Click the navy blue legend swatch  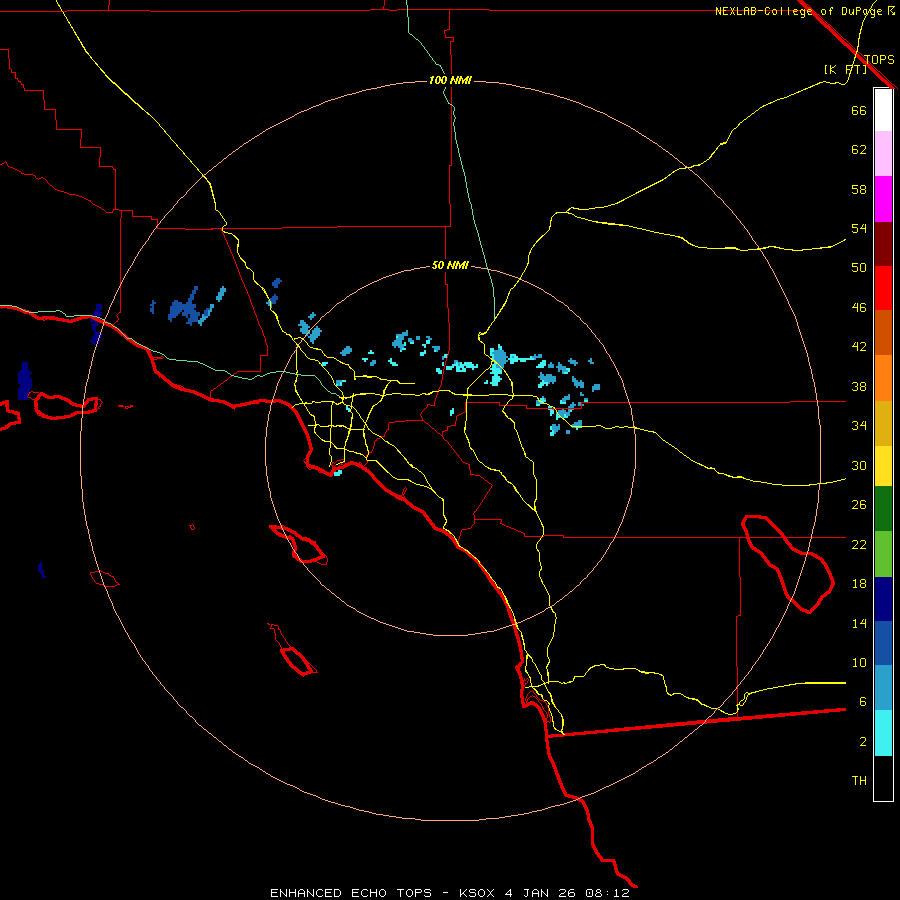[883, 599]
